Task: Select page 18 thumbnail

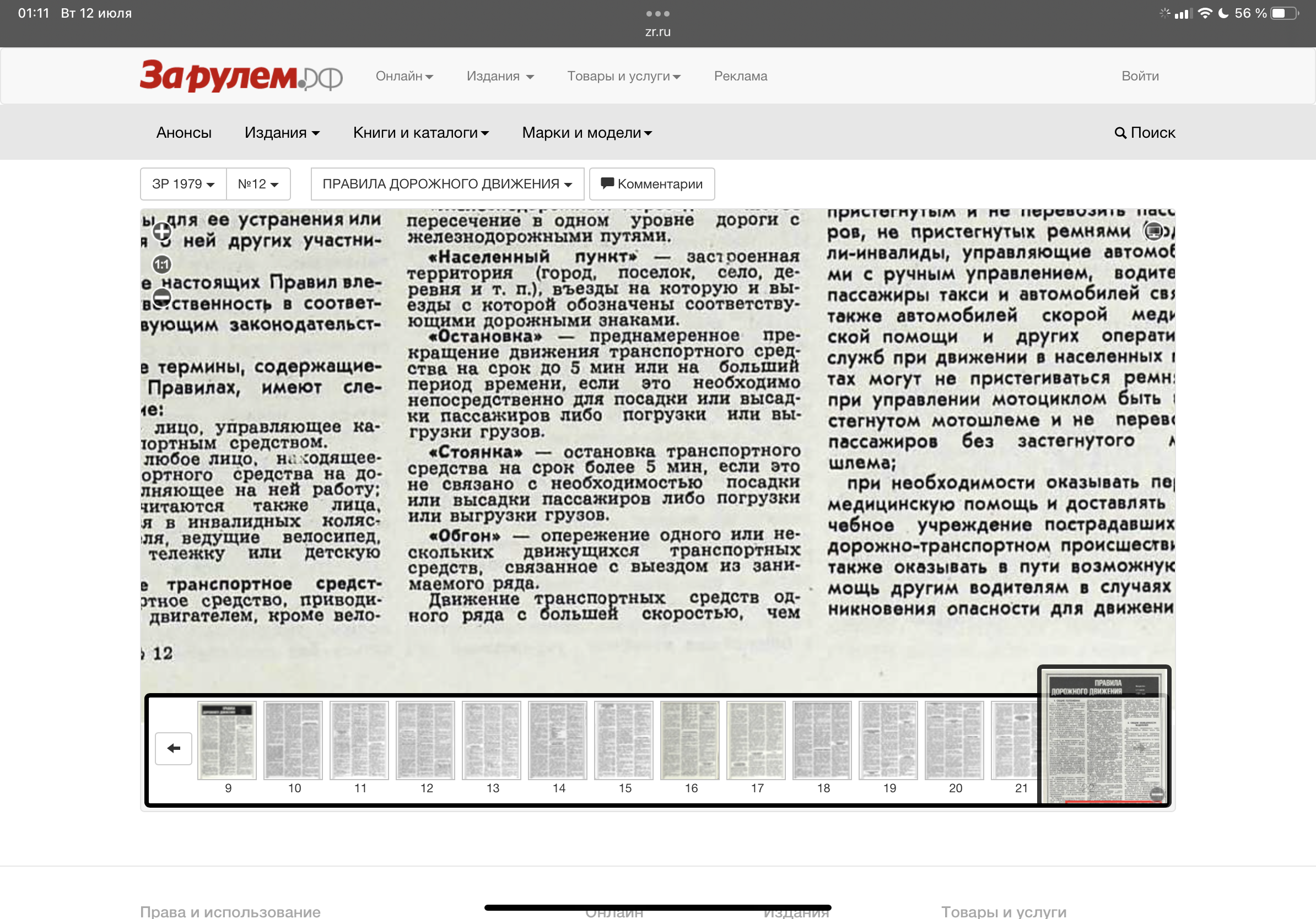Action: tap(822, 740)
